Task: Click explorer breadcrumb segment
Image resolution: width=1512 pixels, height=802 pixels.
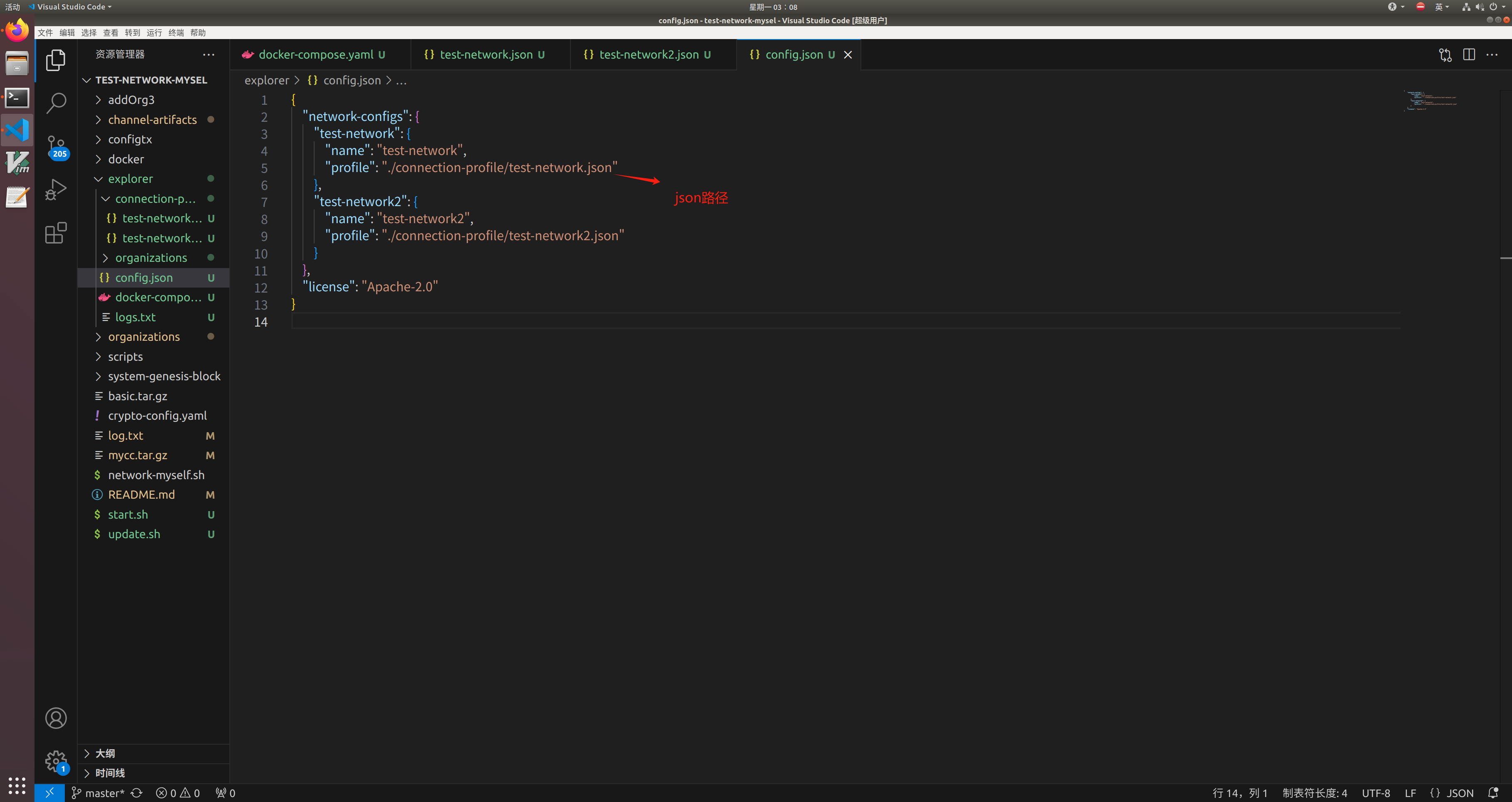Action: [266, 81]
